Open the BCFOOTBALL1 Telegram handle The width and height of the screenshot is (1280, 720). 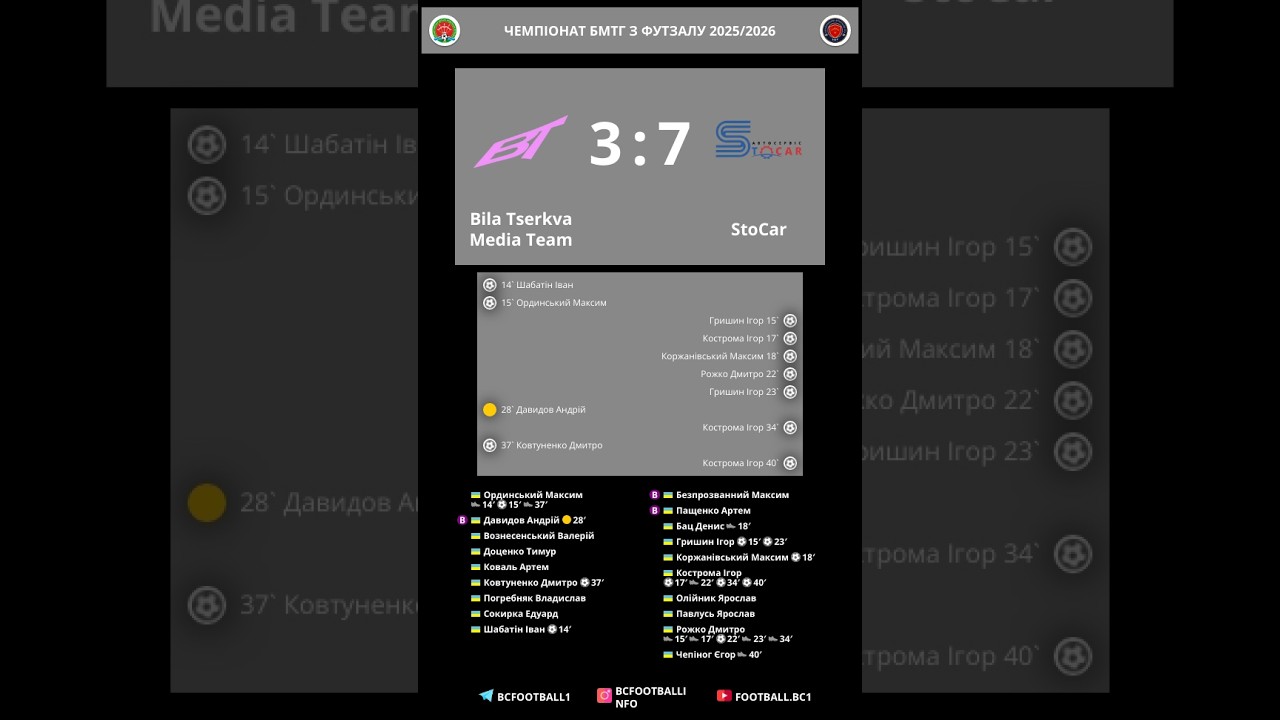534,697
